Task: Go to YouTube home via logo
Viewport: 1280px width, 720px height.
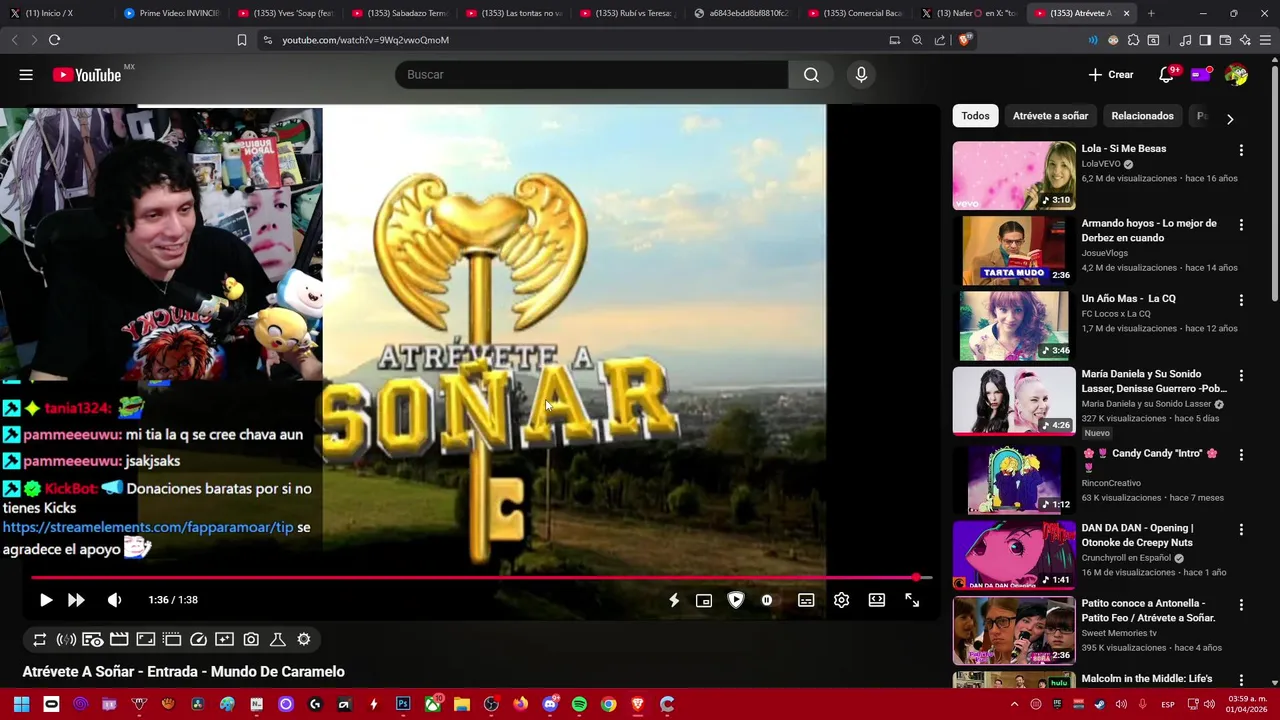Action: pyautogui.click(x=87, y=75)
